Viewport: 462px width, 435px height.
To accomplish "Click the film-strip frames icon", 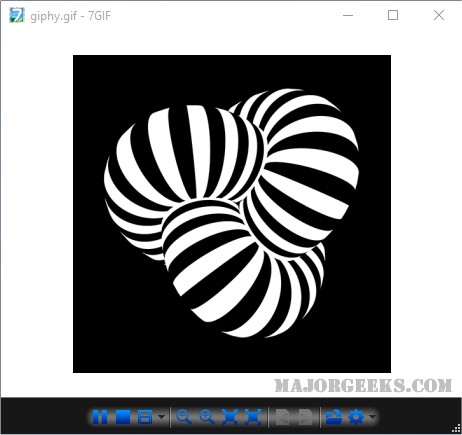I will (145, 417).
